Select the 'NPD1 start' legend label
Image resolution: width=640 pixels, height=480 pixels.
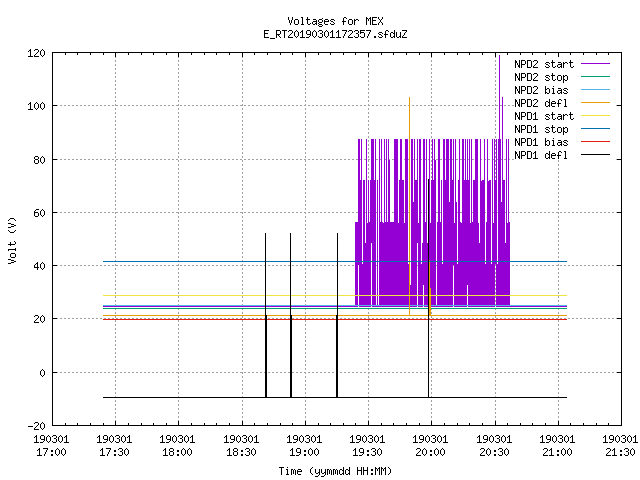544,116
